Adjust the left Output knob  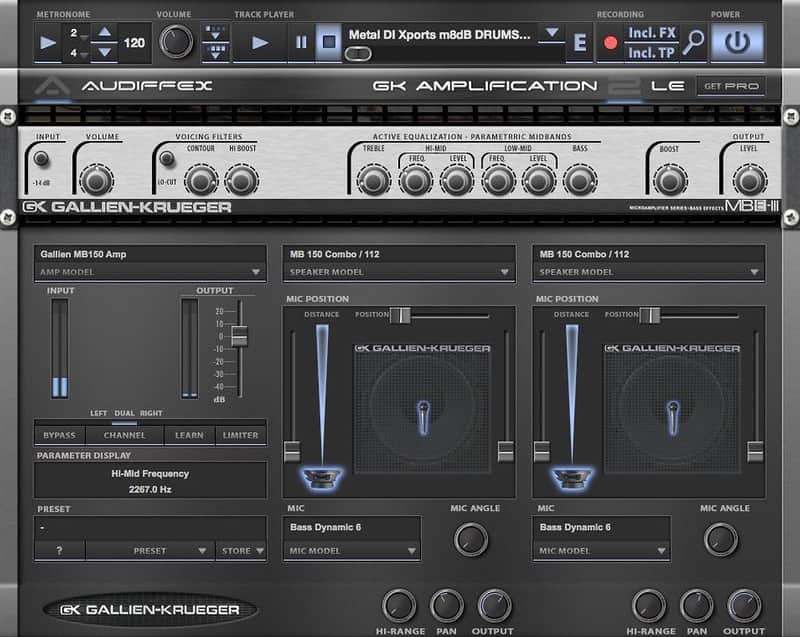pos(494,606)
